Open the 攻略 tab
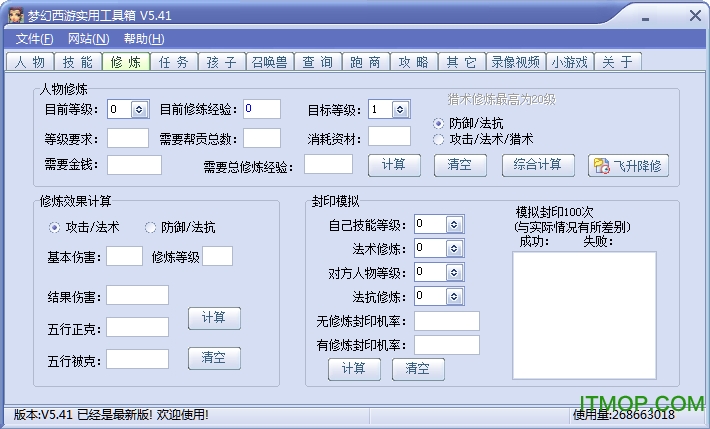This screenshot has width=710, height=429. [414, 62]
